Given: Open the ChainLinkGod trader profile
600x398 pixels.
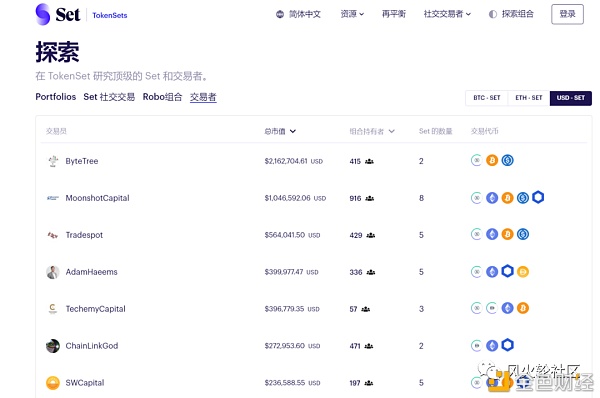Looking at the screenshot, I should tap(92, 346).
